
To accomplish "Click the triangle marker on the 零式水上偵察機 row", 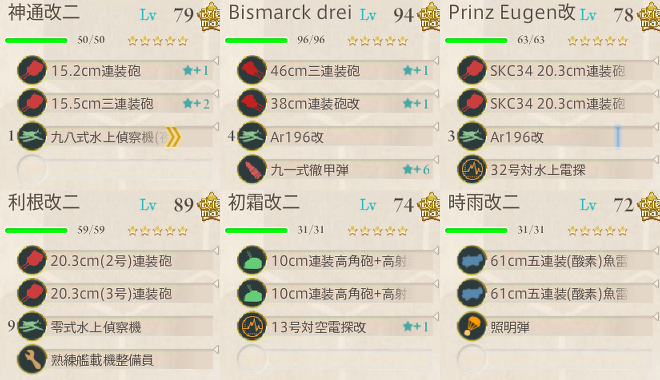I will pos(216,316).
